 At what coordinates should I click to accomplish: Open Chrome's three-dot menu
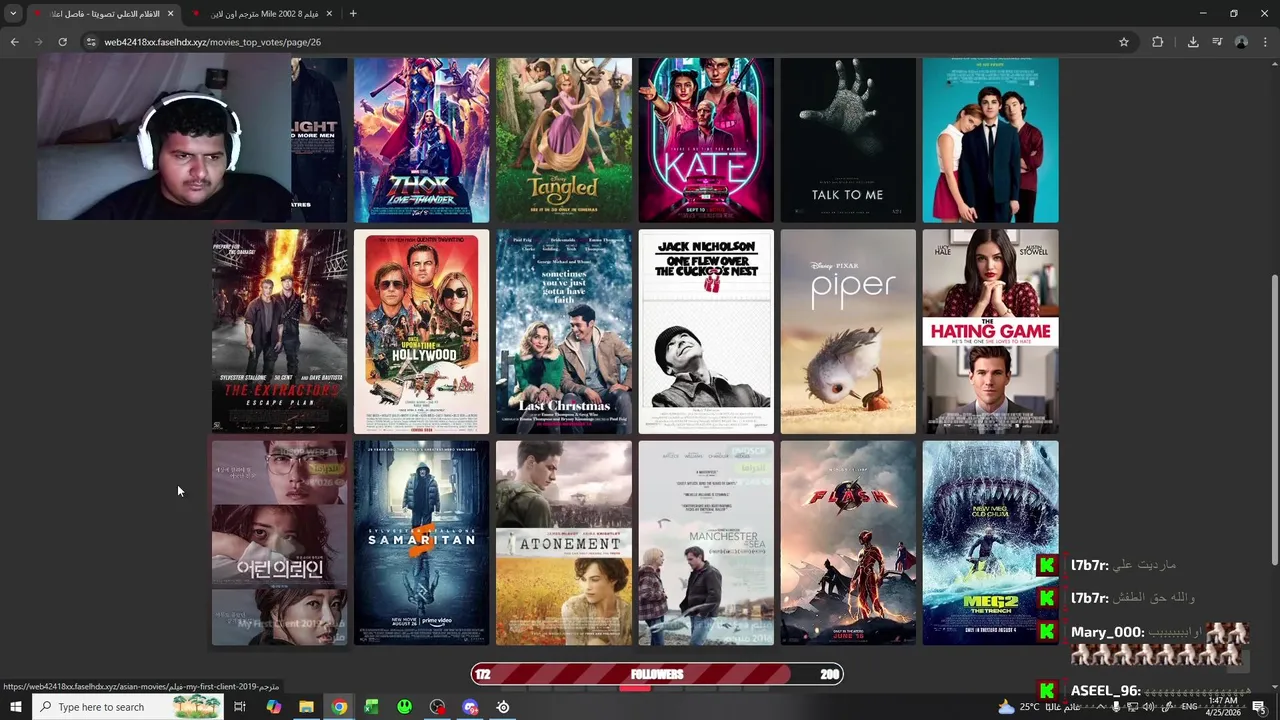coord(1265,42)
